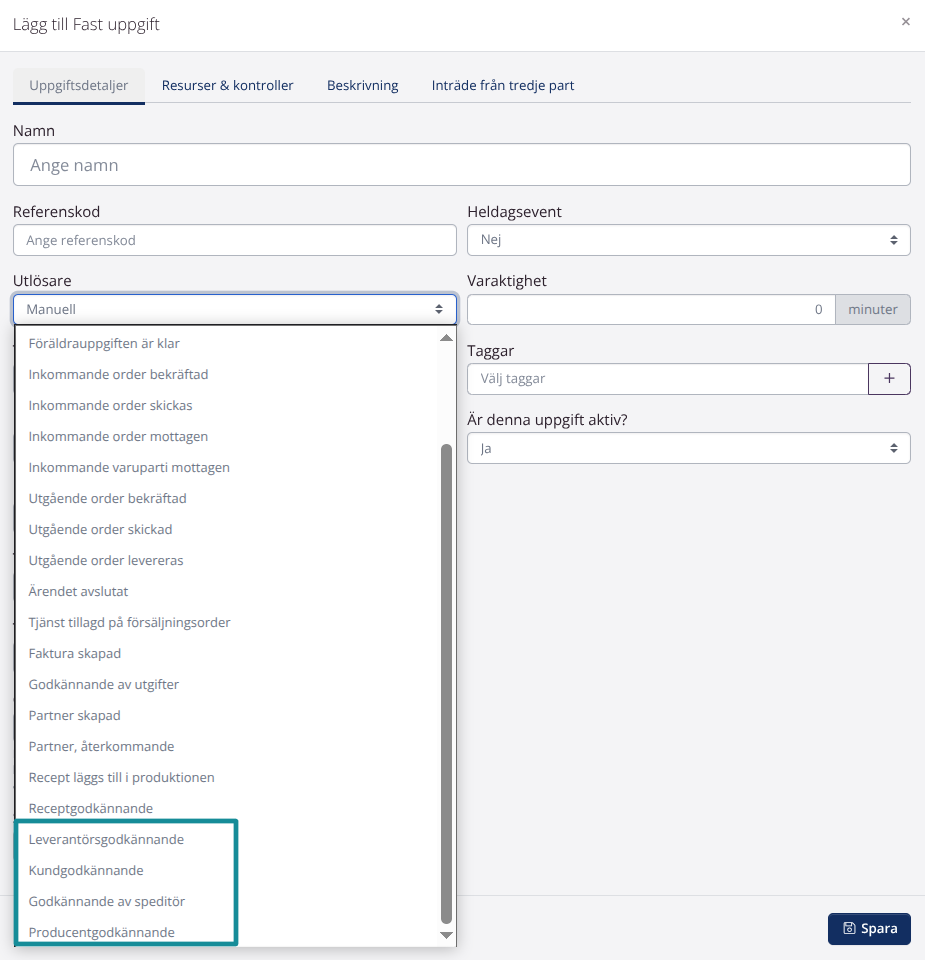925x960 pixels.
Task: Expand the Utlösare dropdown showing Manuell
Action: (234, 310)
